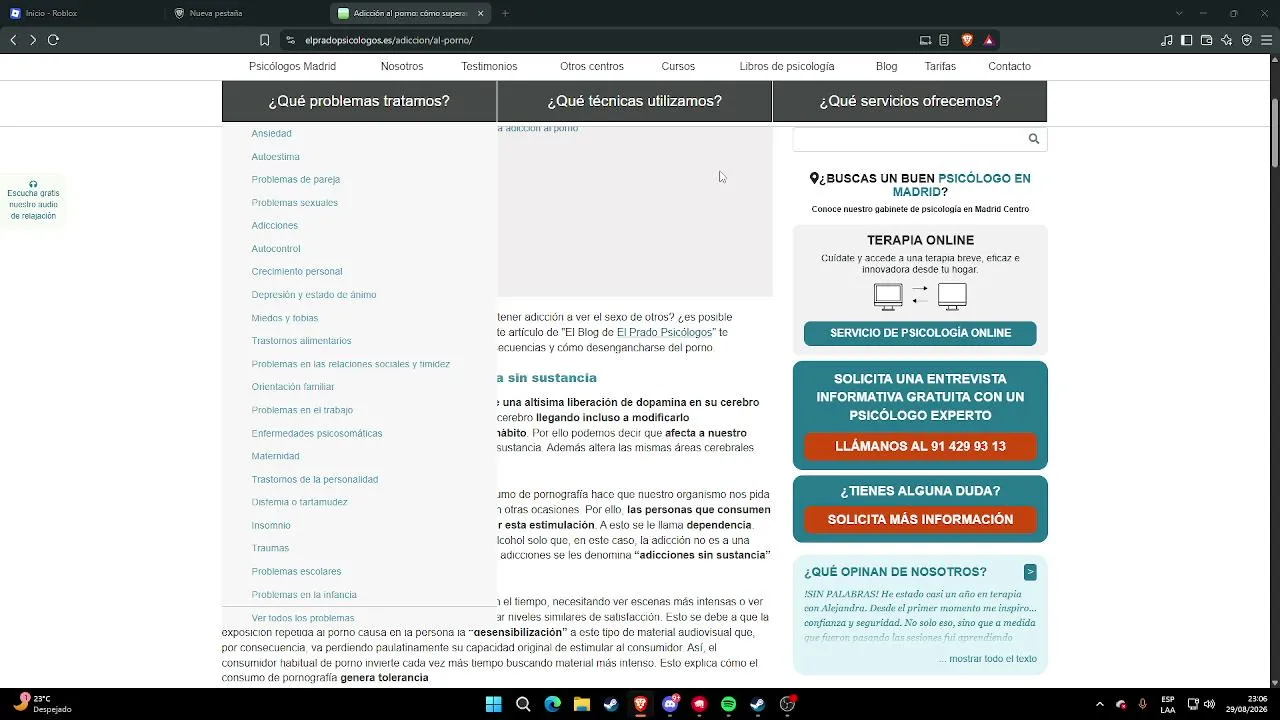Expand ¿Qué servicios ofrecemos? dropdown menu

coord(910,101)
